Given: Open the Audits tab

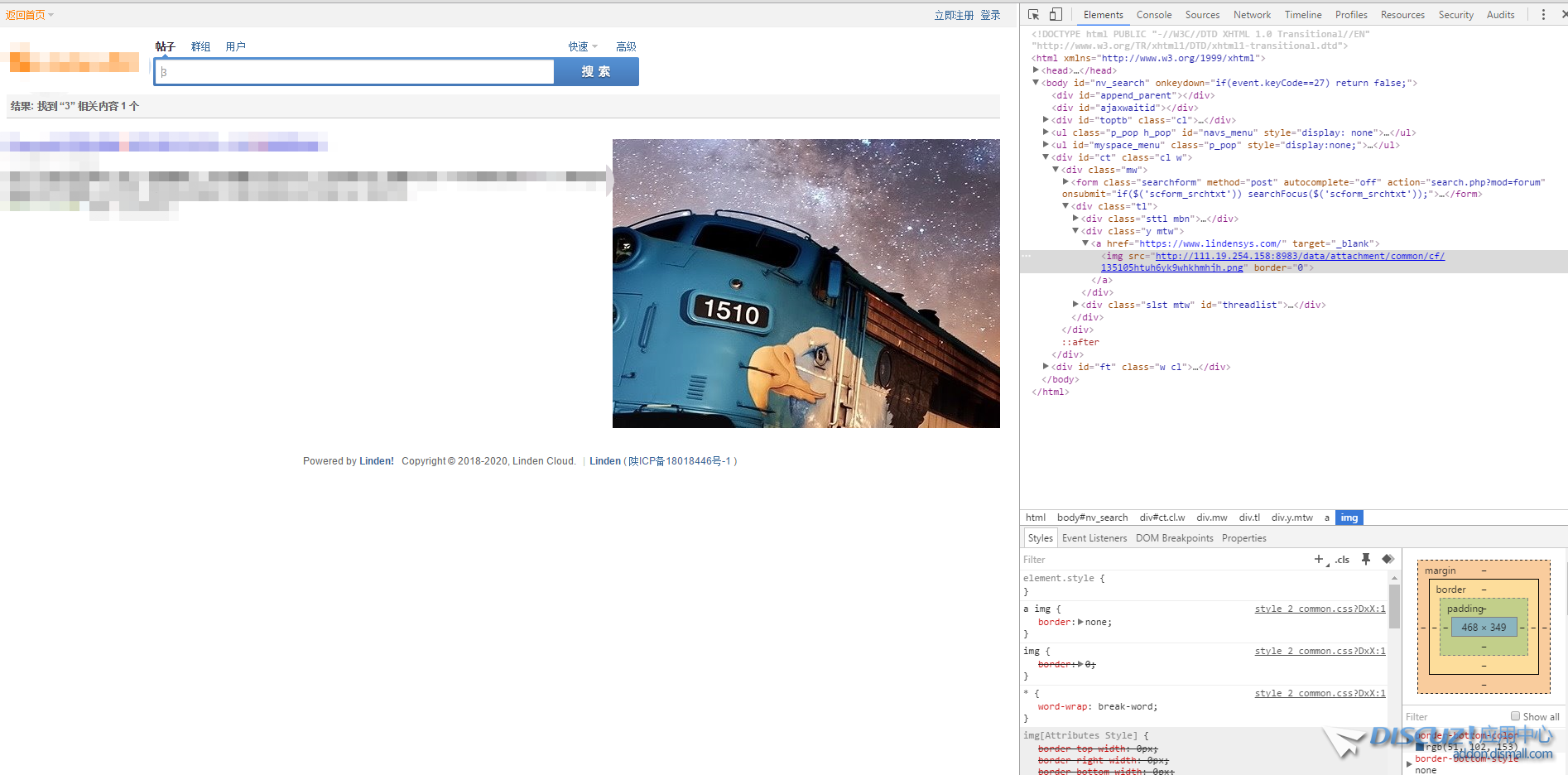Looking at the screenshot, I should (x=1500, y=15).
